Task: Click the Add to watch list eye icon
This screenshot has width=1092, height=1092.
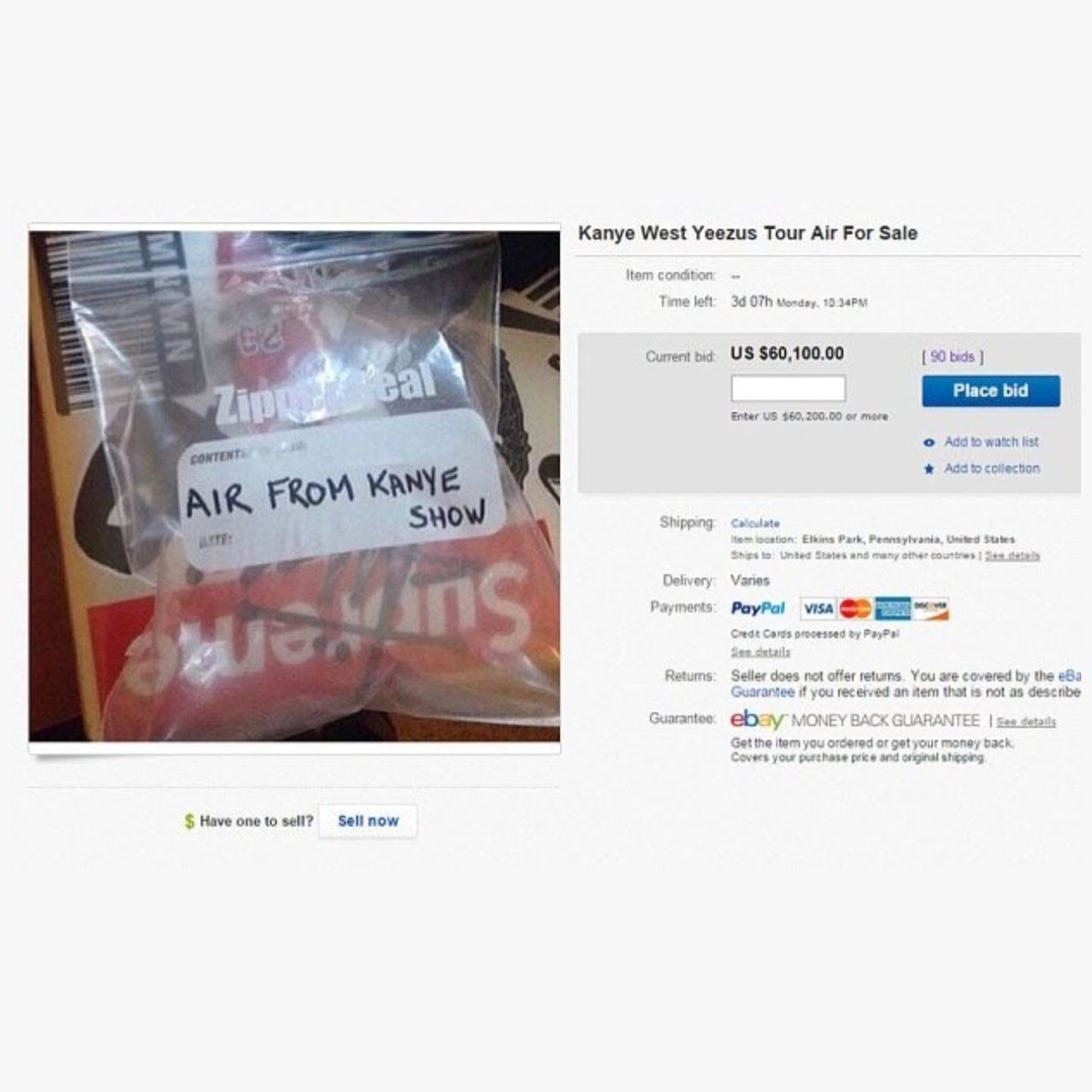Action: tap(929, 442)
